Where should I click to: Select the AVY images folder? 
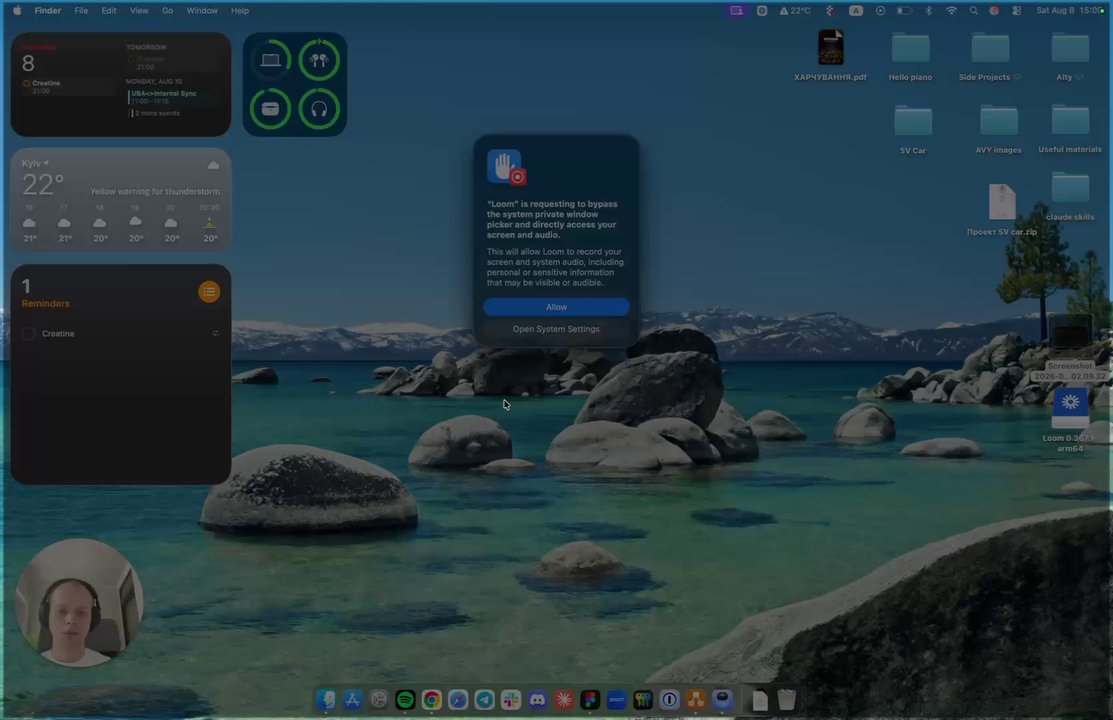pos(998,129)
